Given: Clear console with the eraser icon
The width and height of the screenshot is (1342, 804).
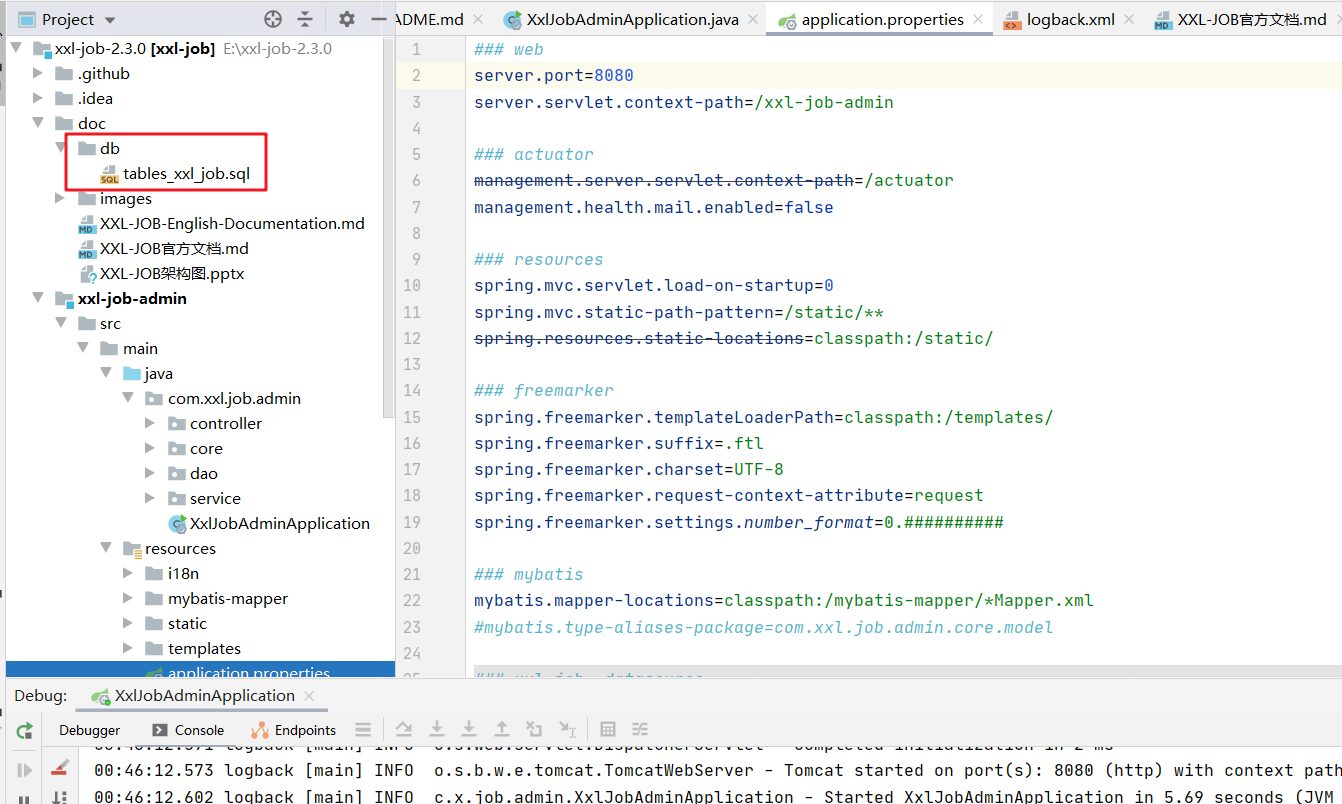Looking at the screenshot, I should 60,767.
